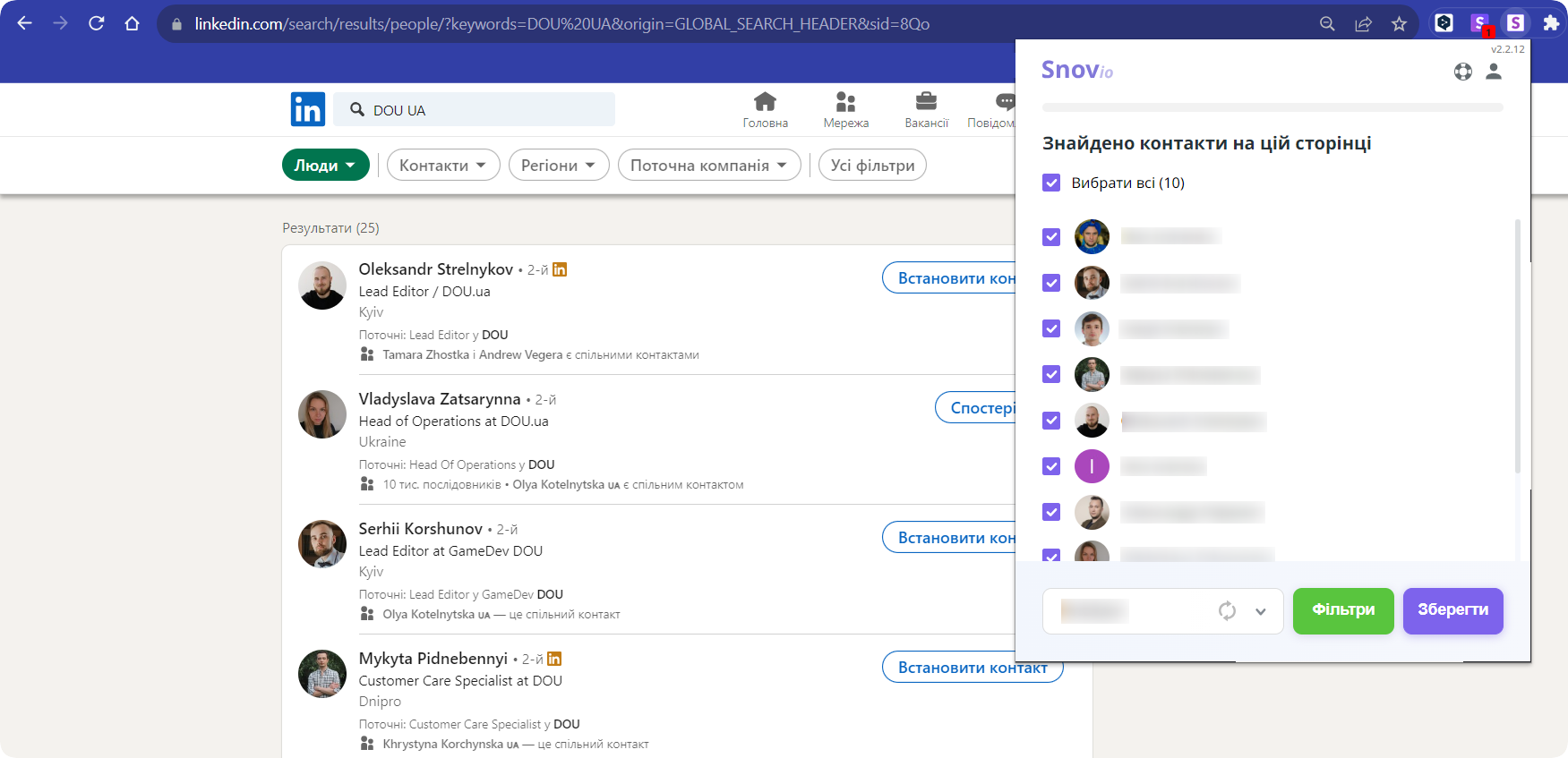Click Tamara Zhostka mutual connections link
Viewport: 1568px width, 758px height.
426,355
